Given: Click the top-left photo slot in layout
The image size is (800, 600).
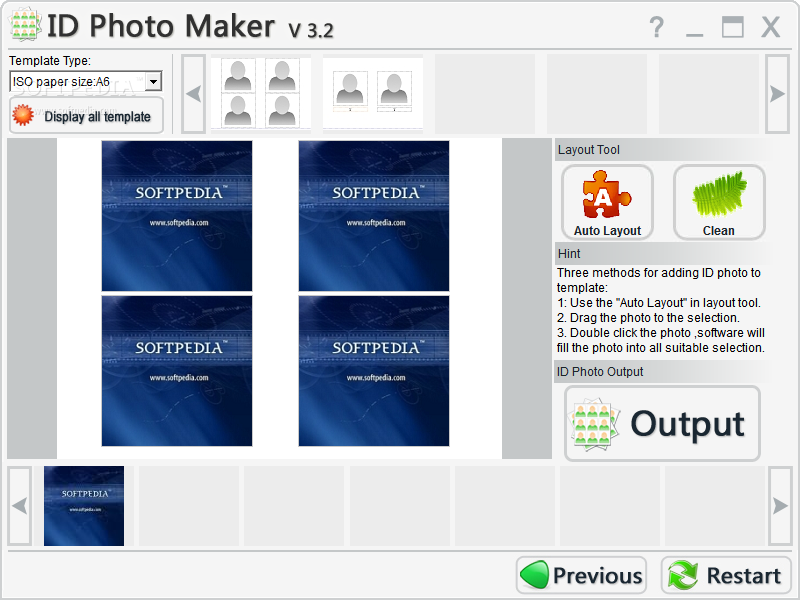Looking at the screenshot, I should click(177, 216).
